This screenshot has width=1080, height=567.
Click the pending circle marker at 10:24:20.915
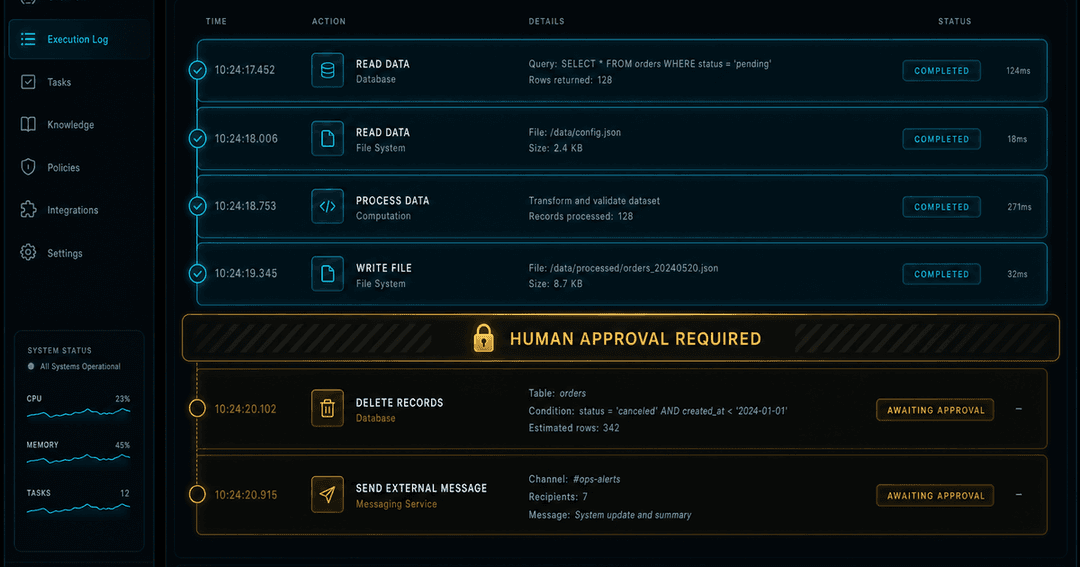pyautogui.click(x=197, y=494)
